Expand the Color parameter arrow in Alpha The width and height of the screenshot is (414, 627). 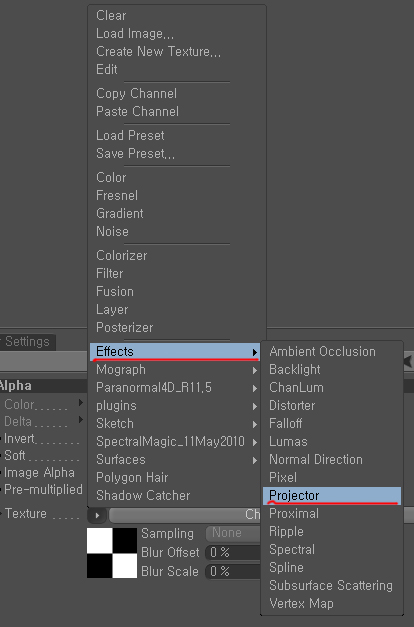pos(81,403)
